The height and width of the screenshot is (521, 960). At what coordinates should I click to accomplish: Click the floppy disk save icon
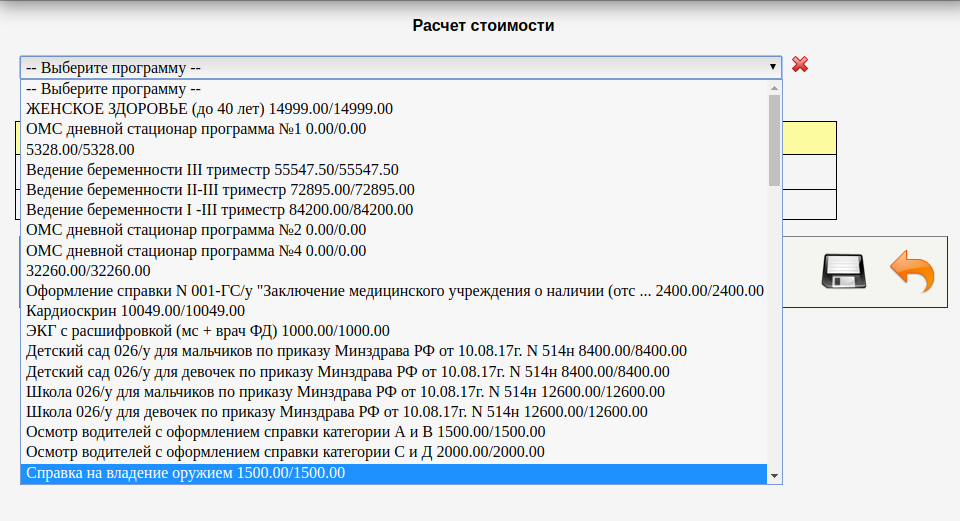[842, 272]
